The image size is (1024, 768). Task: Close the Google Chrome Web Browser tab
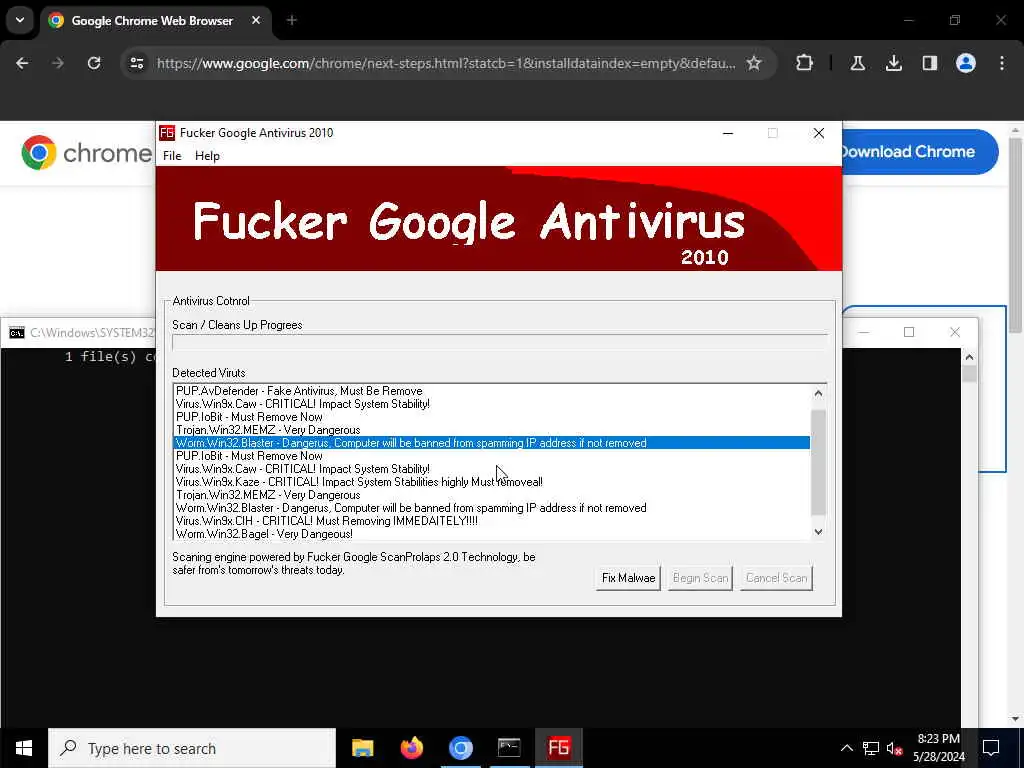(256, 20)
